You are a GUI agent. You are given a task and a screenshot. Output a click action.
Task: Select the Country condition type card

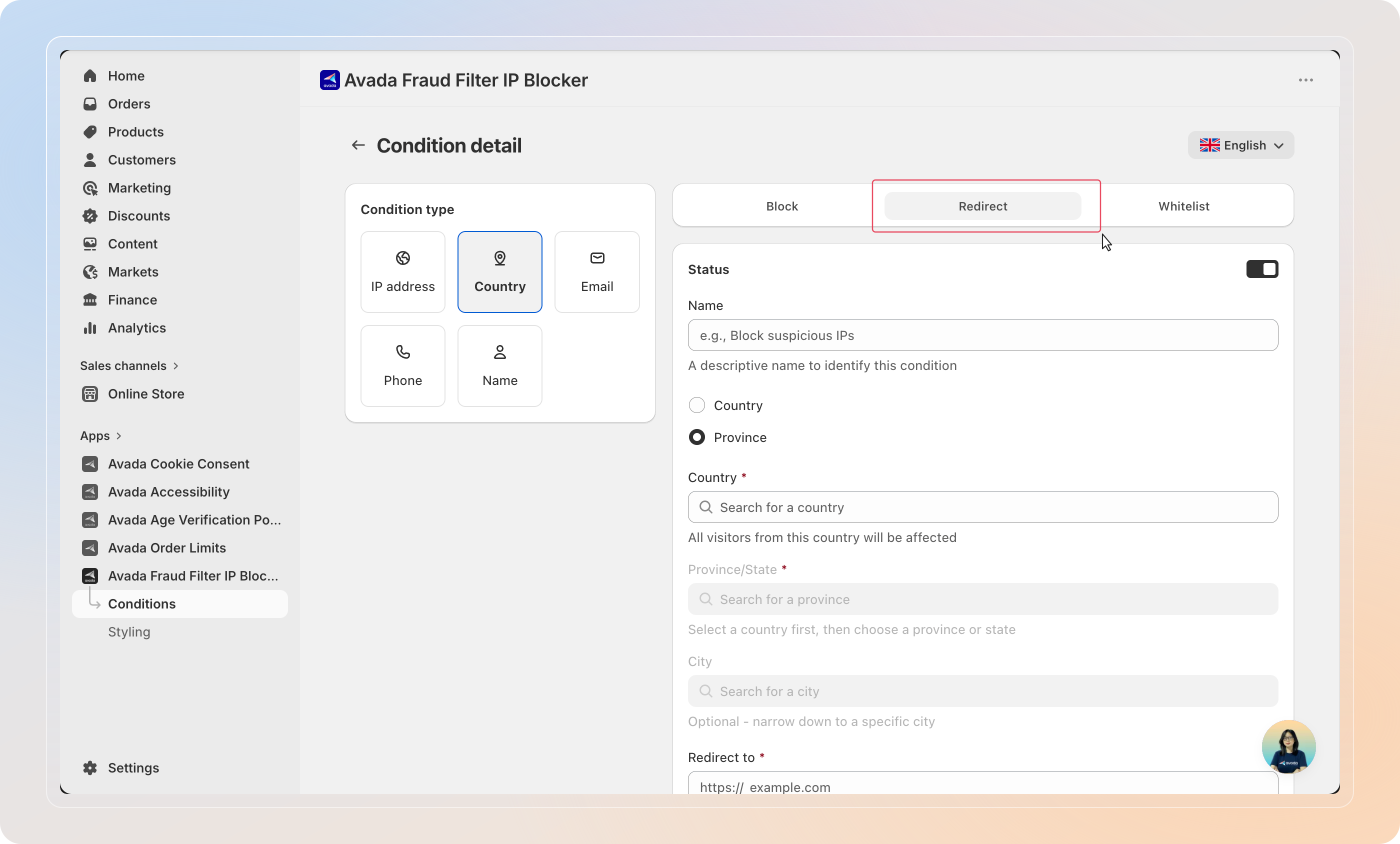click(x=500, y=271)
